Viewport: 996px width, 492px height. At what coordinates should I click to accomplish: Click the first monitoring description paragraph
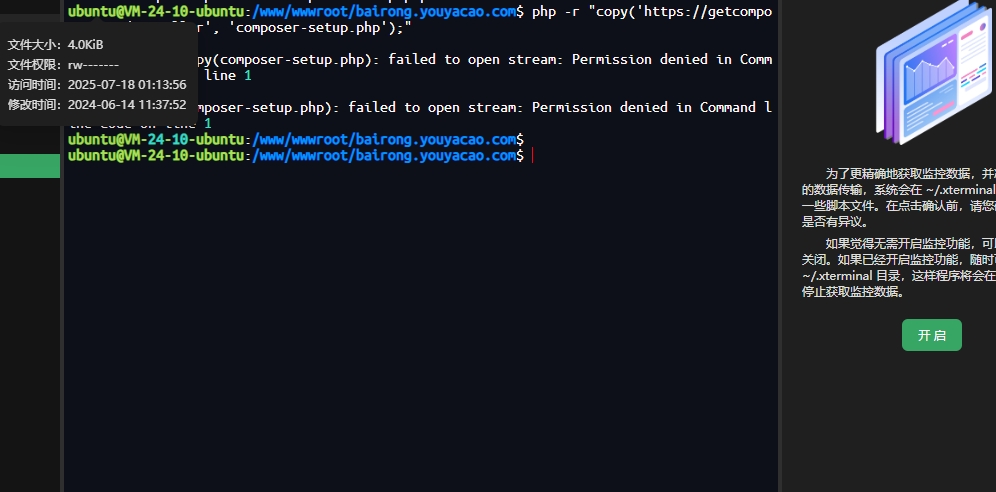tap(898, 197)
